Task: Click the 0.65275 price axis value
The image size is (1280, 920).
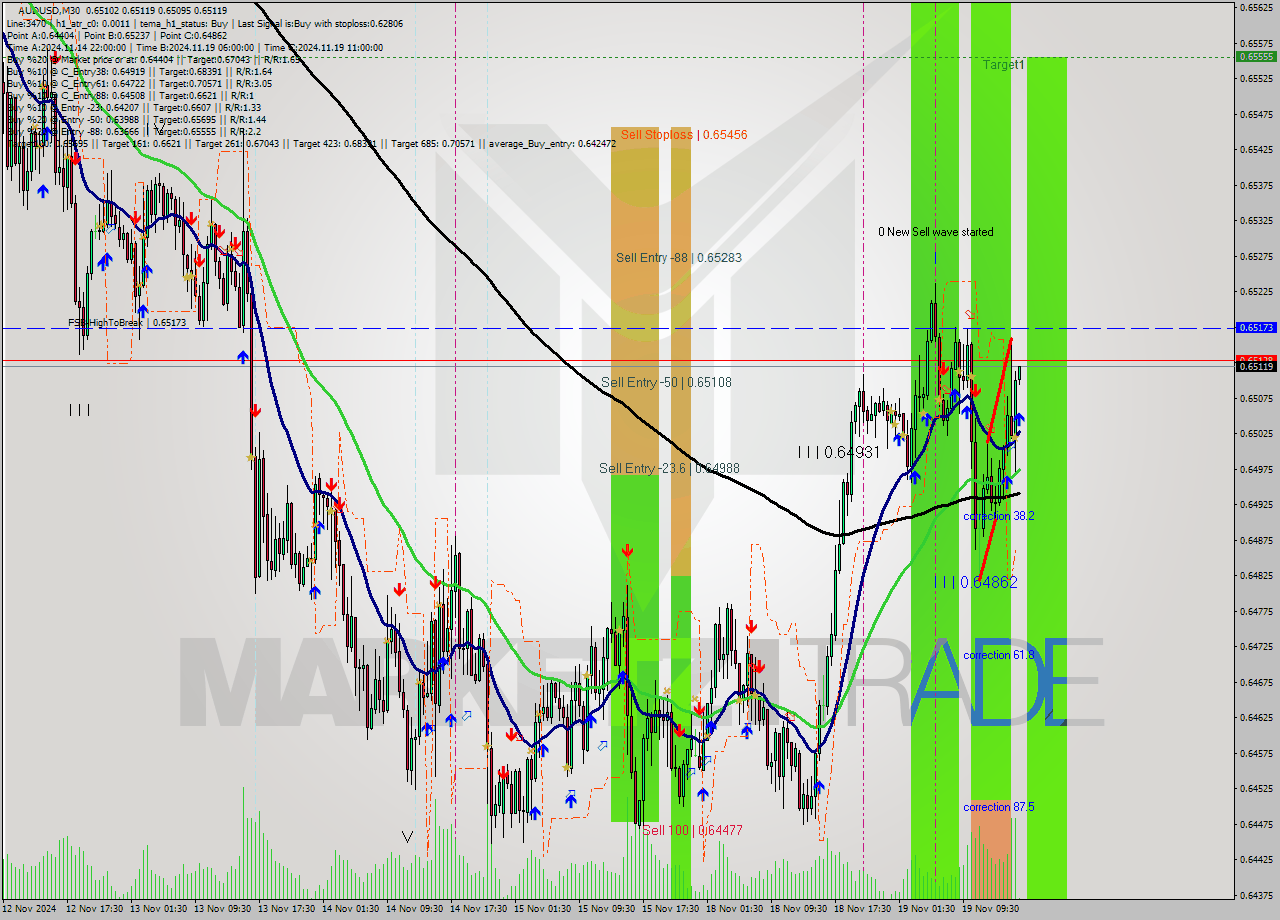Action: click(1257, 256)
